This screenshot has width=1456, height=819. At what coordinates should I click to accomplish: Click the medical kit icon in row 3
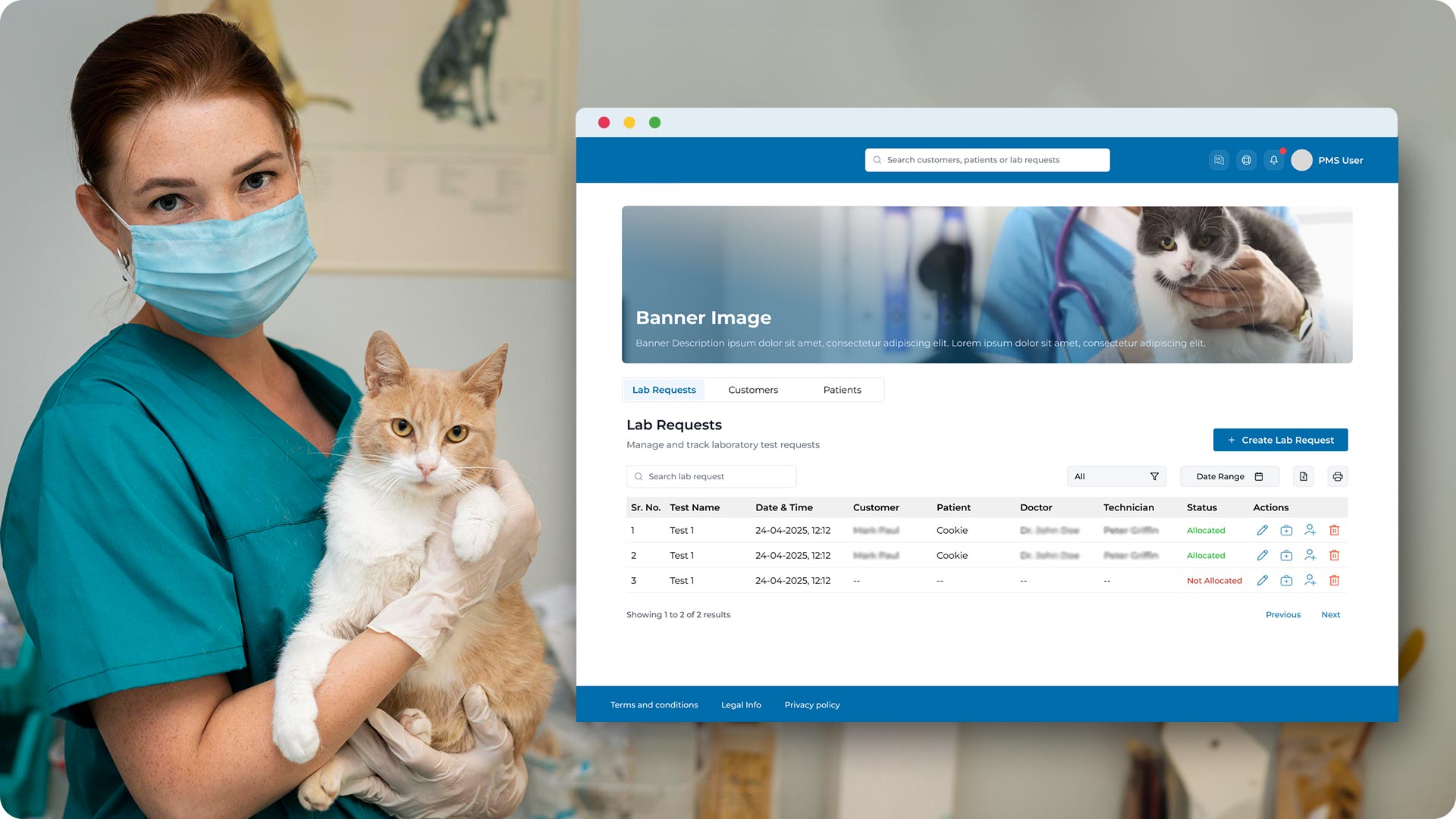tap(1286, 580)
